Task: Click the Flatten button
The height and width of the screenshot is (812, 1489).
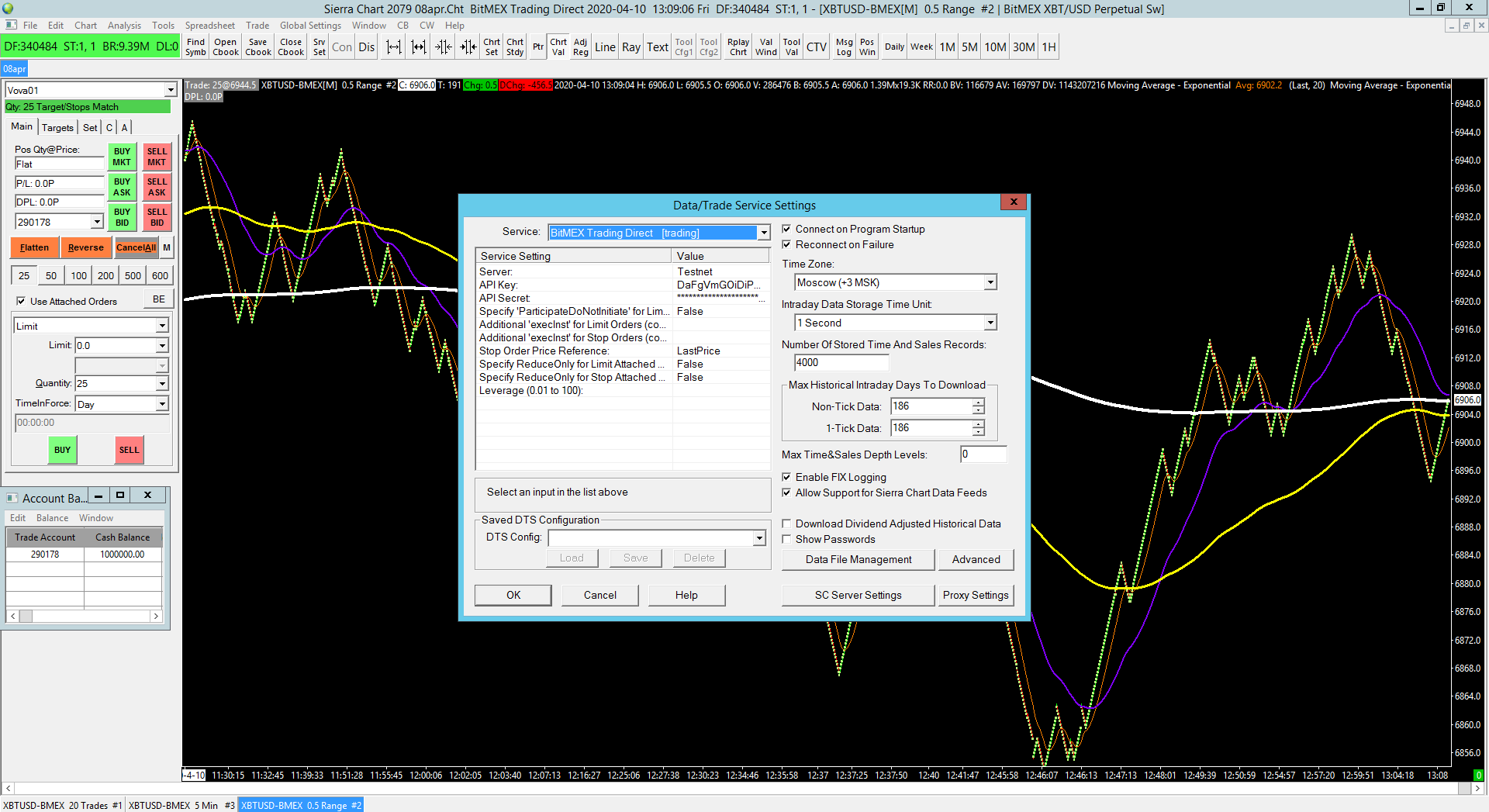Action: pyautogui.click(x=34, y=247)
